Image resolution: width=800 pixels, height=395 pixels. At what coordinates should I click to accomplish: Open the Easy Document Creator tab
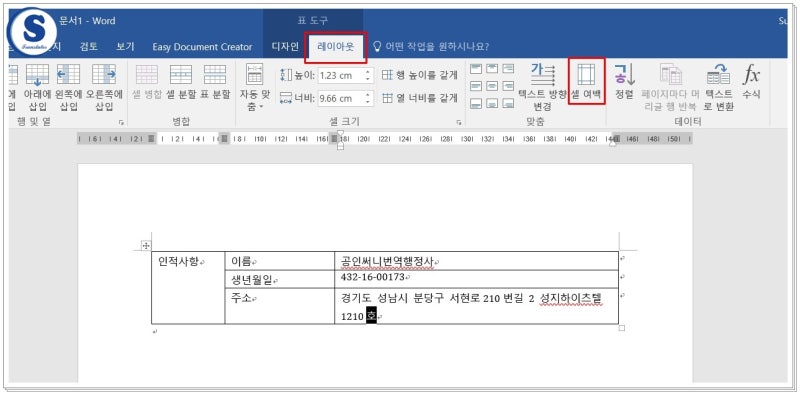click(x=202, y=47)
